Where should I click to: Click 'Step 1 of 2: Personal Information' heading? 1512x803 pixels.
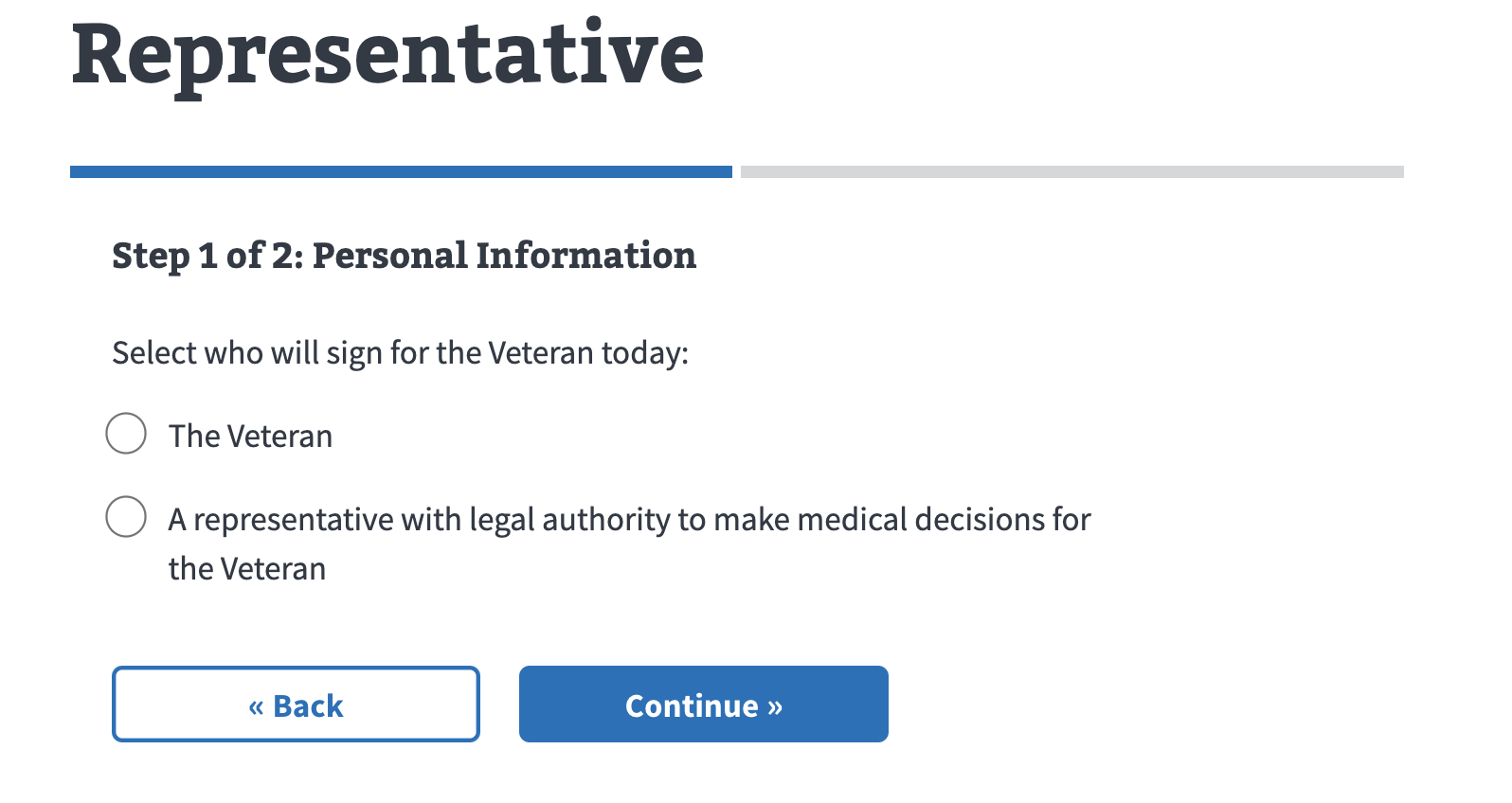(x=404, y=255)
